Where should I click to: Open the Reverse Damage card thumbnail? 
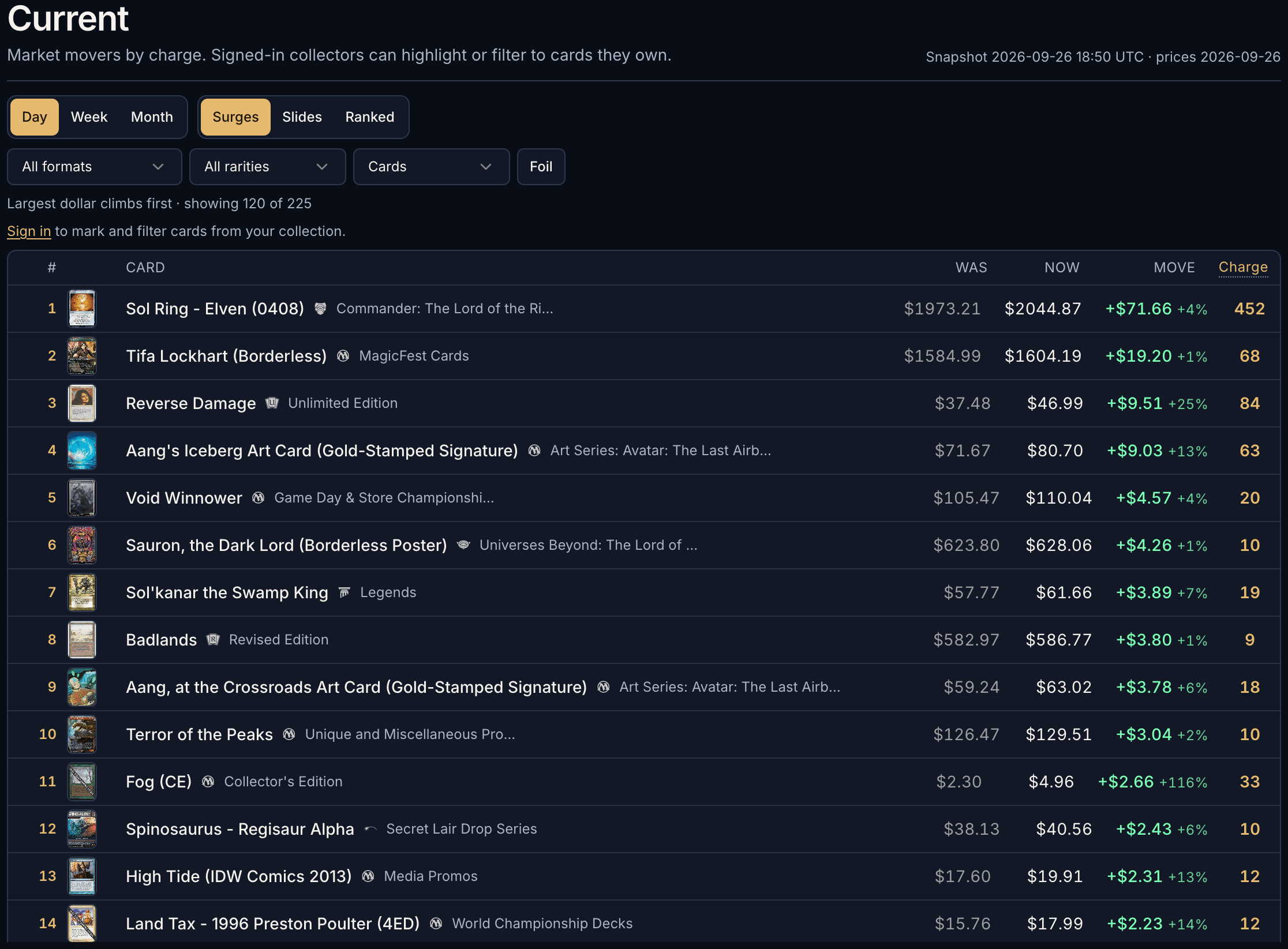pyautogui.click(x=82, y=403)
